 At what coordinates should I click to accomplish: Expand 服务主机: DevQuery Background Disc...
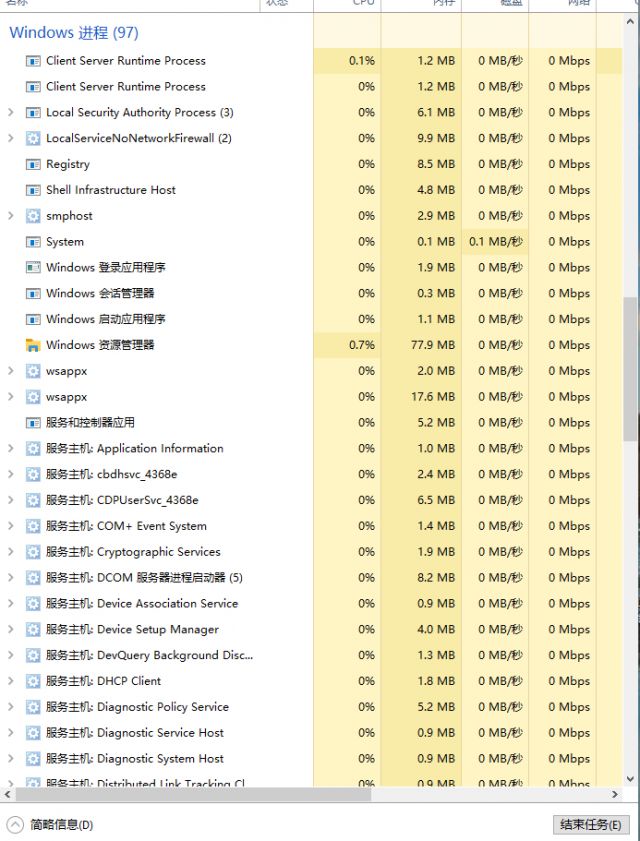(x=11, y=655)
